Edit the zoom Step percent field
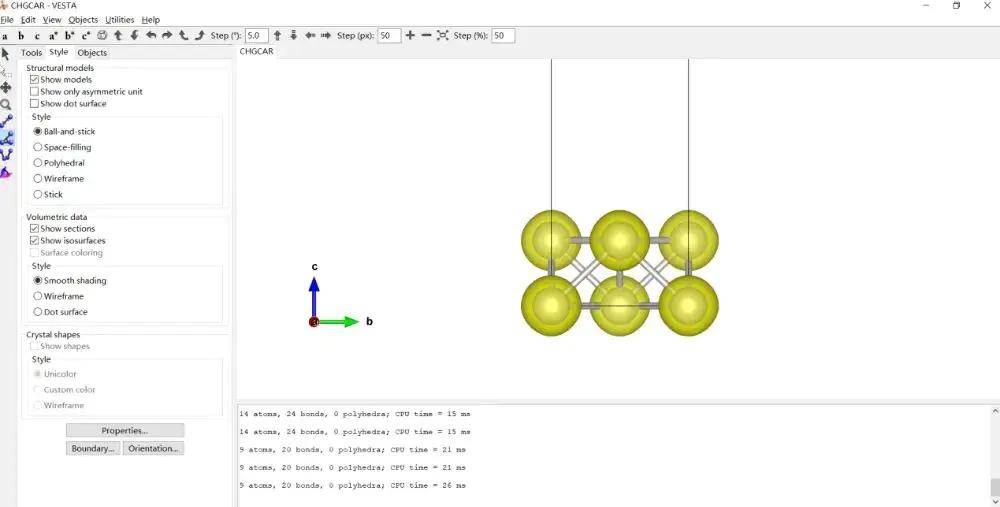The image size is (1000, 507). 503,36
